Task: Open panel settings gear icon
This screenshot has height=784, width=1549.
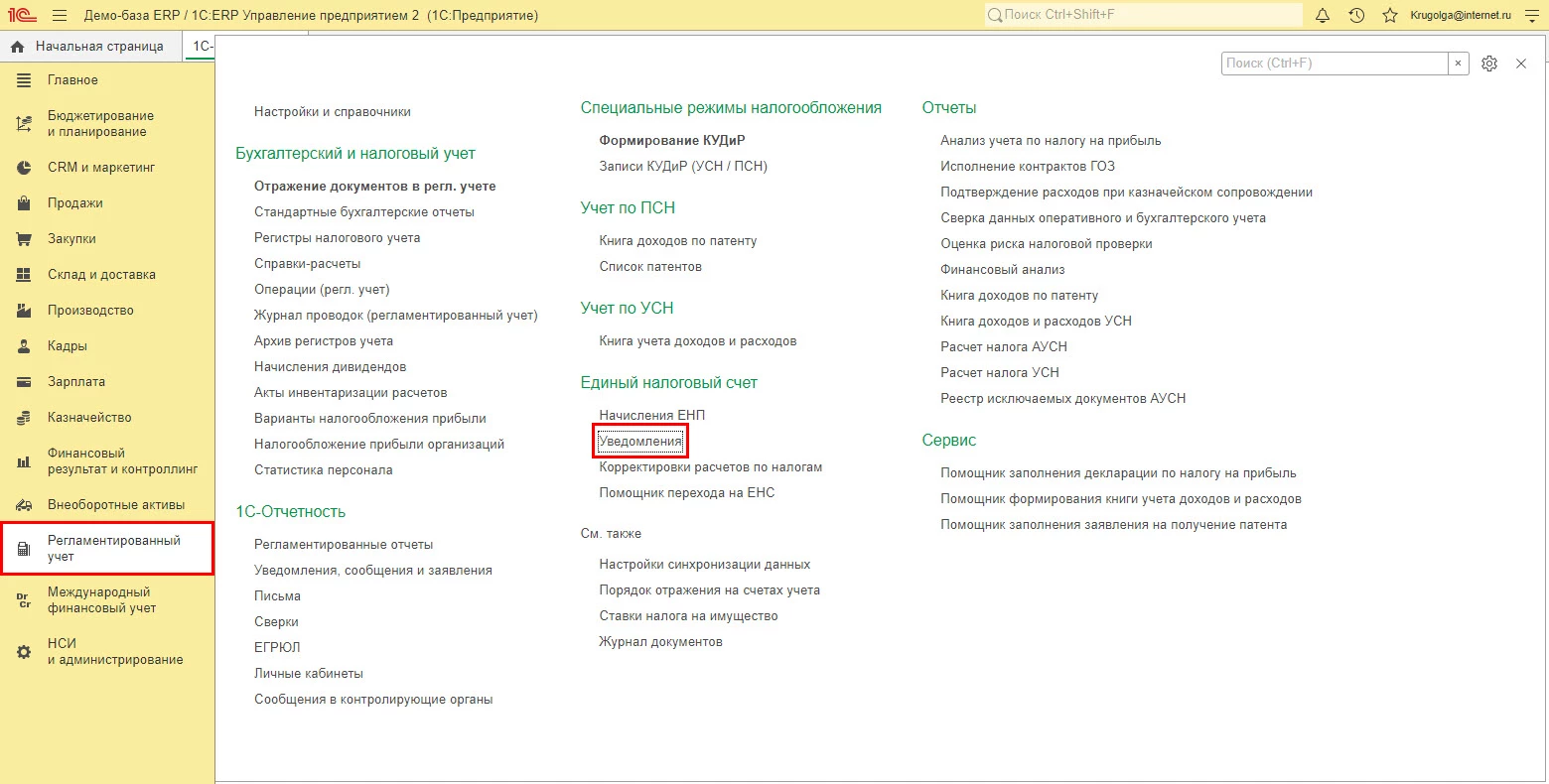Action: pyautogui.click(x=1489, y=64)
